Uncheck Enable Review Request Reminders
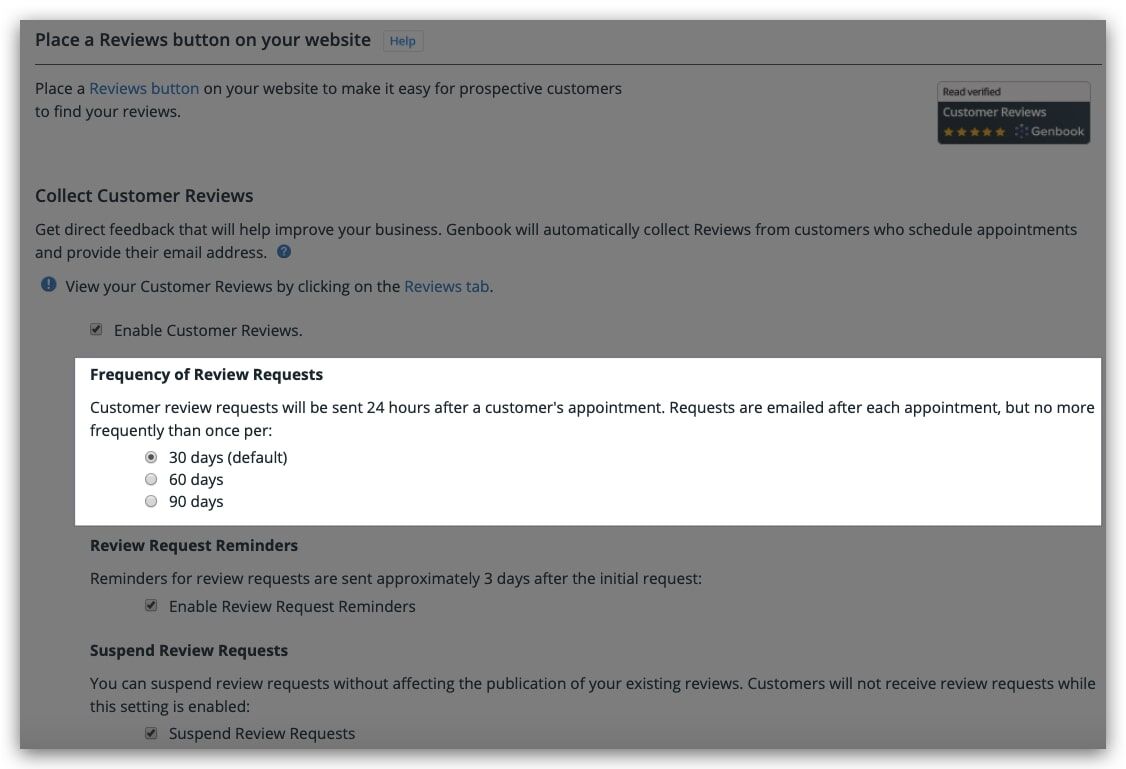This screenshot has height=769, width=1126. 151,606
